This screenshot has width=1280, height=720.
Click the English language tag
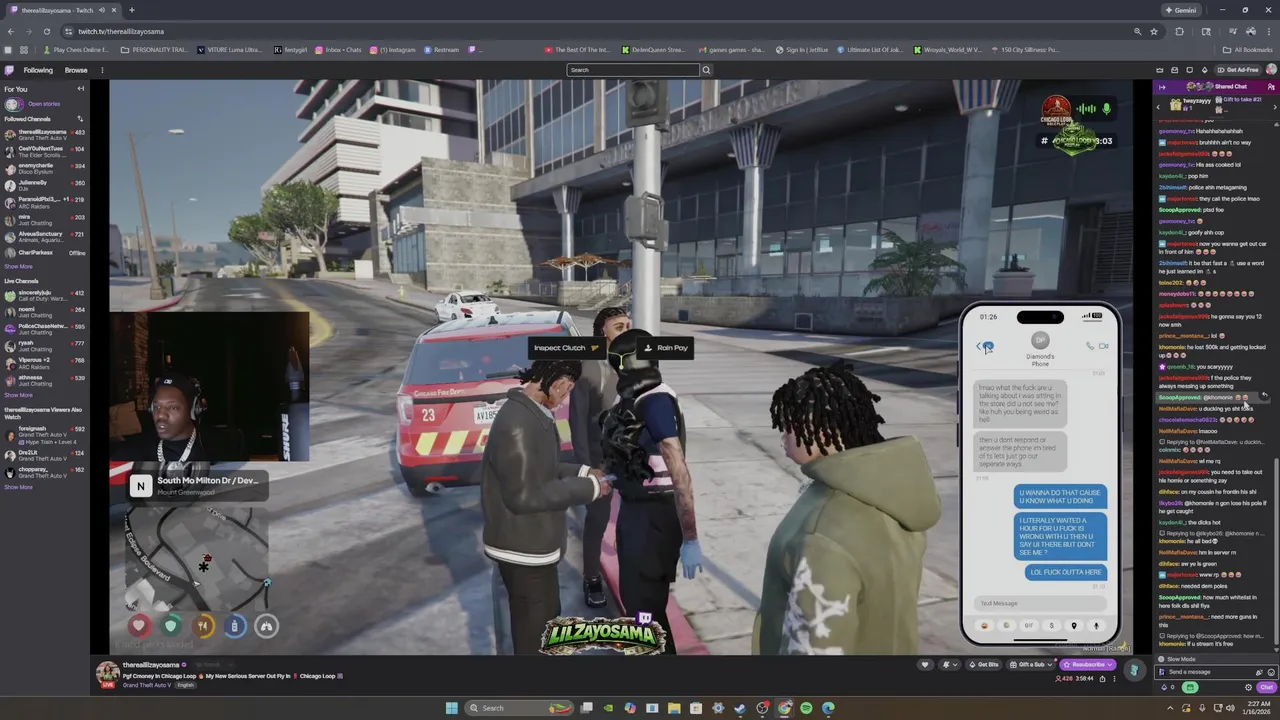pyautogui.click(x=186, y=685)
